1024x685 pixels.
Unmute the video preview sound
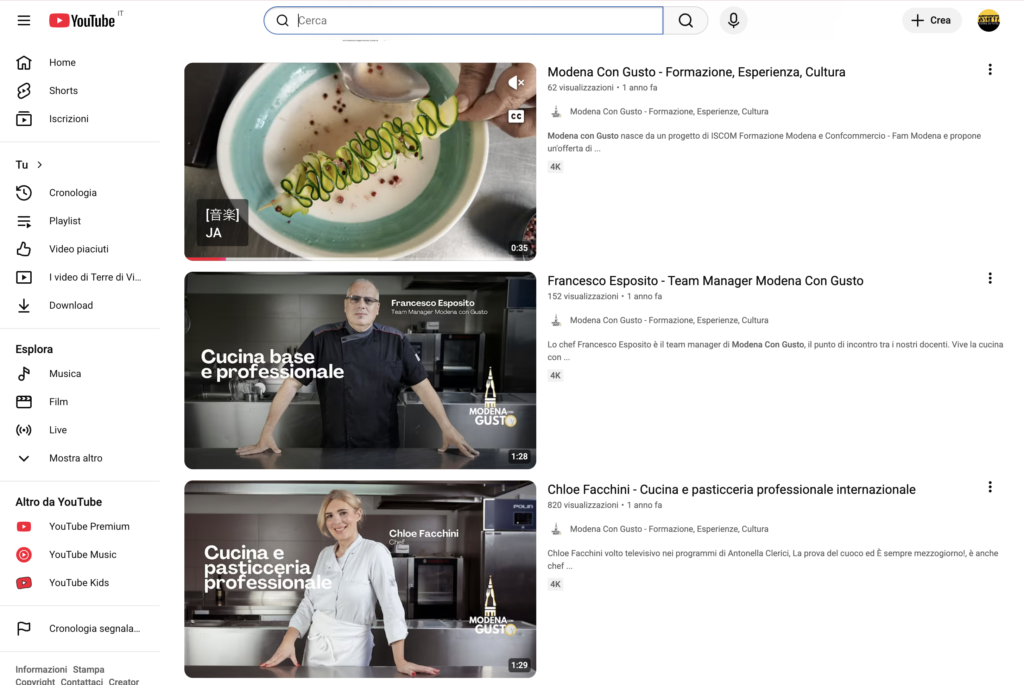pos(516,83)
